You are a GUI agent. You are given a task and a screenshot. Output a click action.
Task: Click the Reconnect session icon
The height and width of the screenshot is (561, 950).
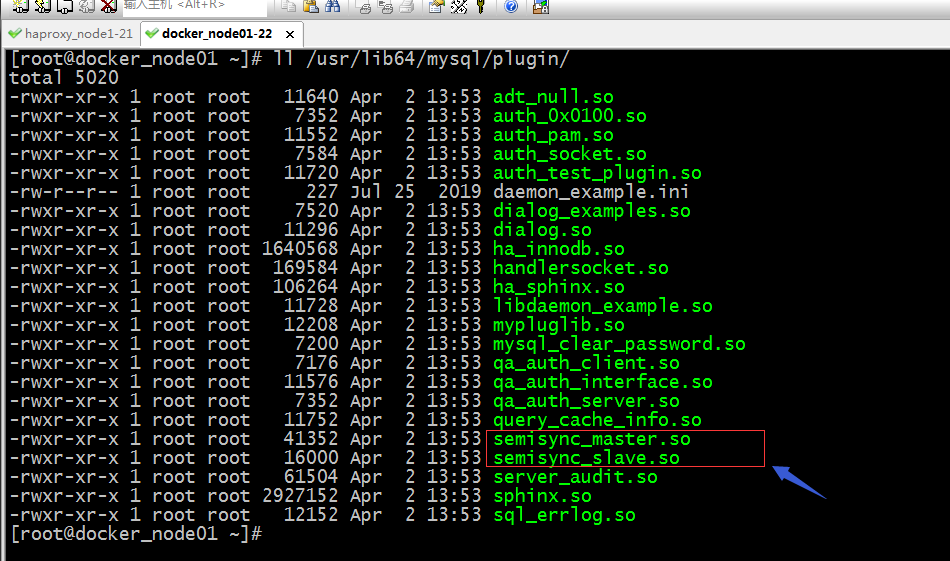tap(87, 6)
